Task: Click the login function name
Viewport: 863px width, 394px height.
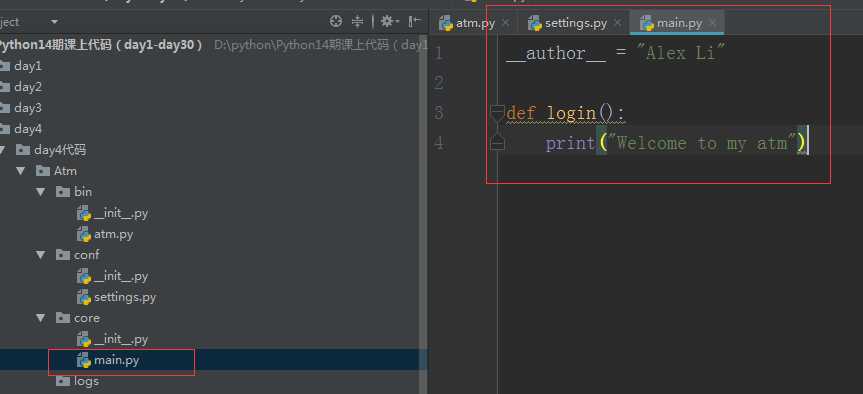Action: click(572, 113)
